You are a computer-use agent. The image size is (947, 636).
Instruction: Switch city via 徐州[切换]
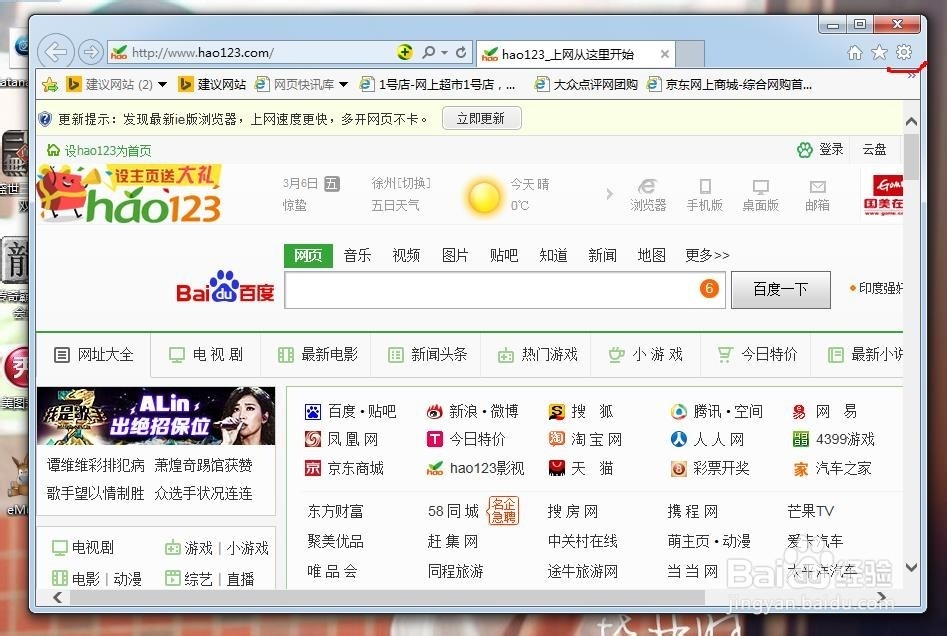(401, 183)
